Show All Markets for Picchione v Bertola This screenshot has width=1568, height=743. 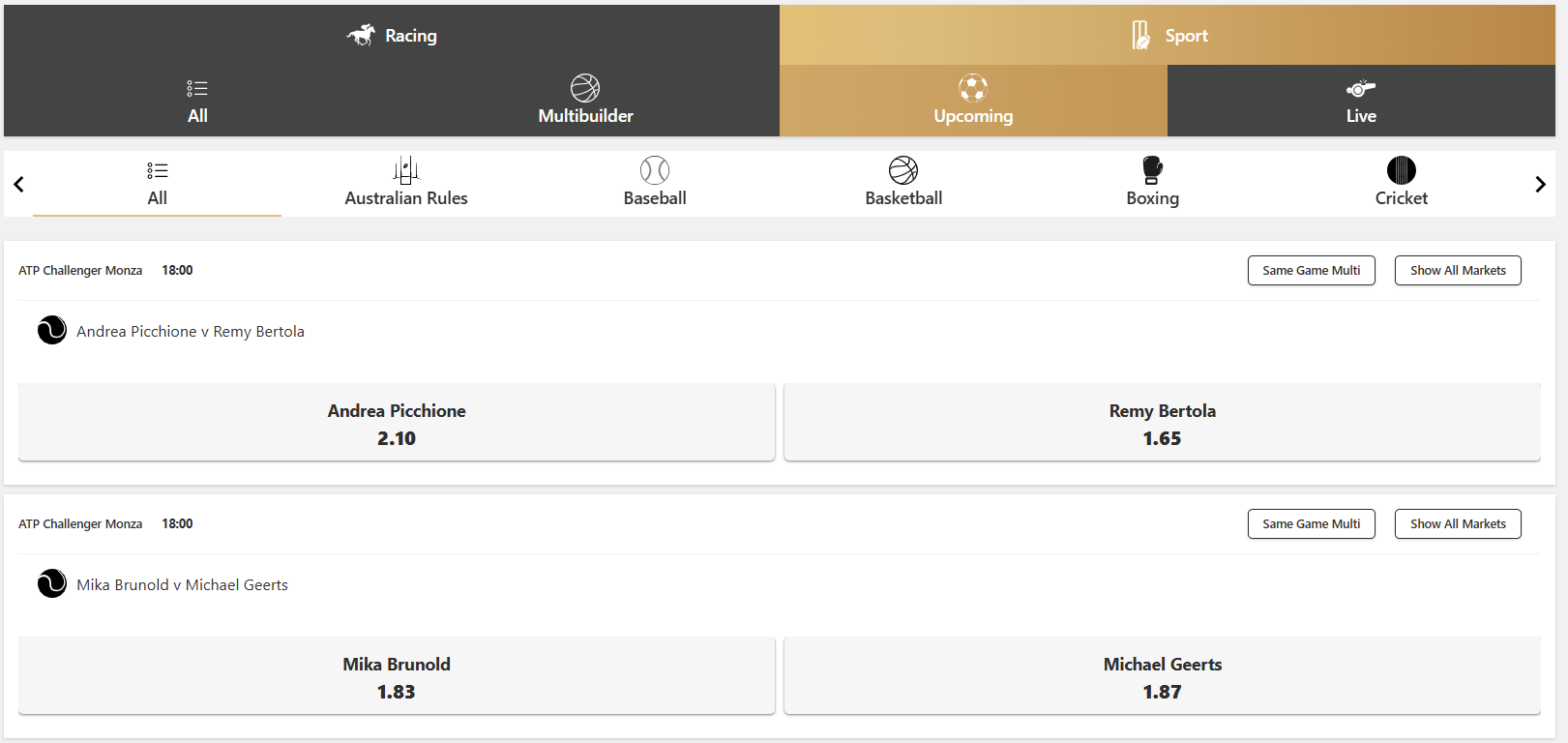point(1458,271)
